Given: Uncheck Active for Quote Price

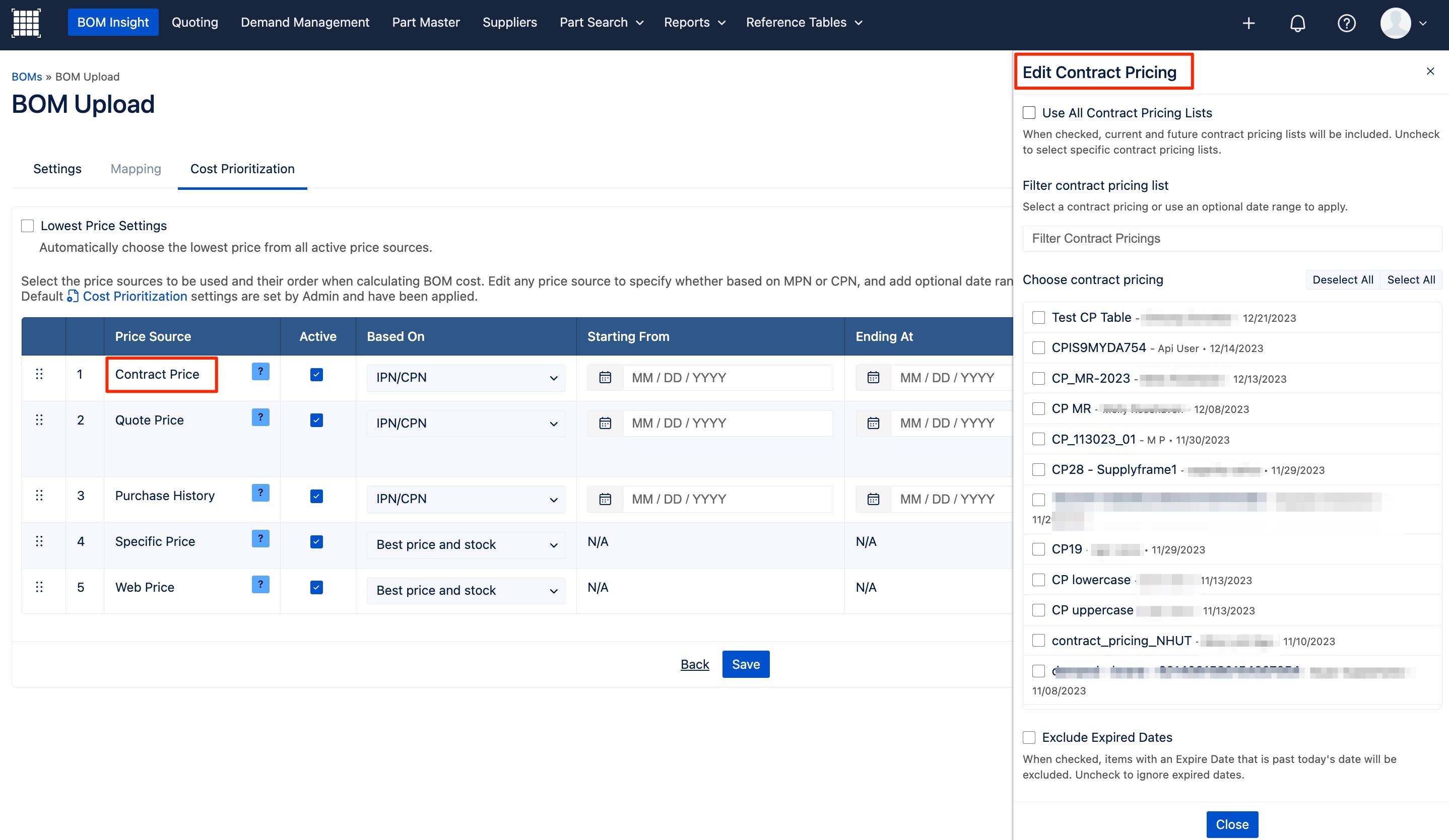Looking at the screenshot, I should [316, 420].
